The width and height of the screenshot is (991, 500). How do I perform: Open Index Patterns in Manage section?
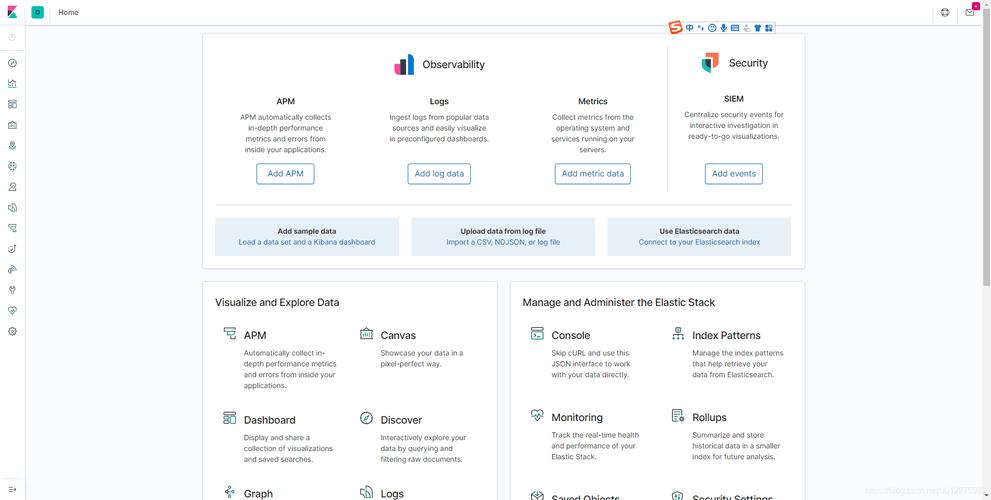(x=726, y=335)
